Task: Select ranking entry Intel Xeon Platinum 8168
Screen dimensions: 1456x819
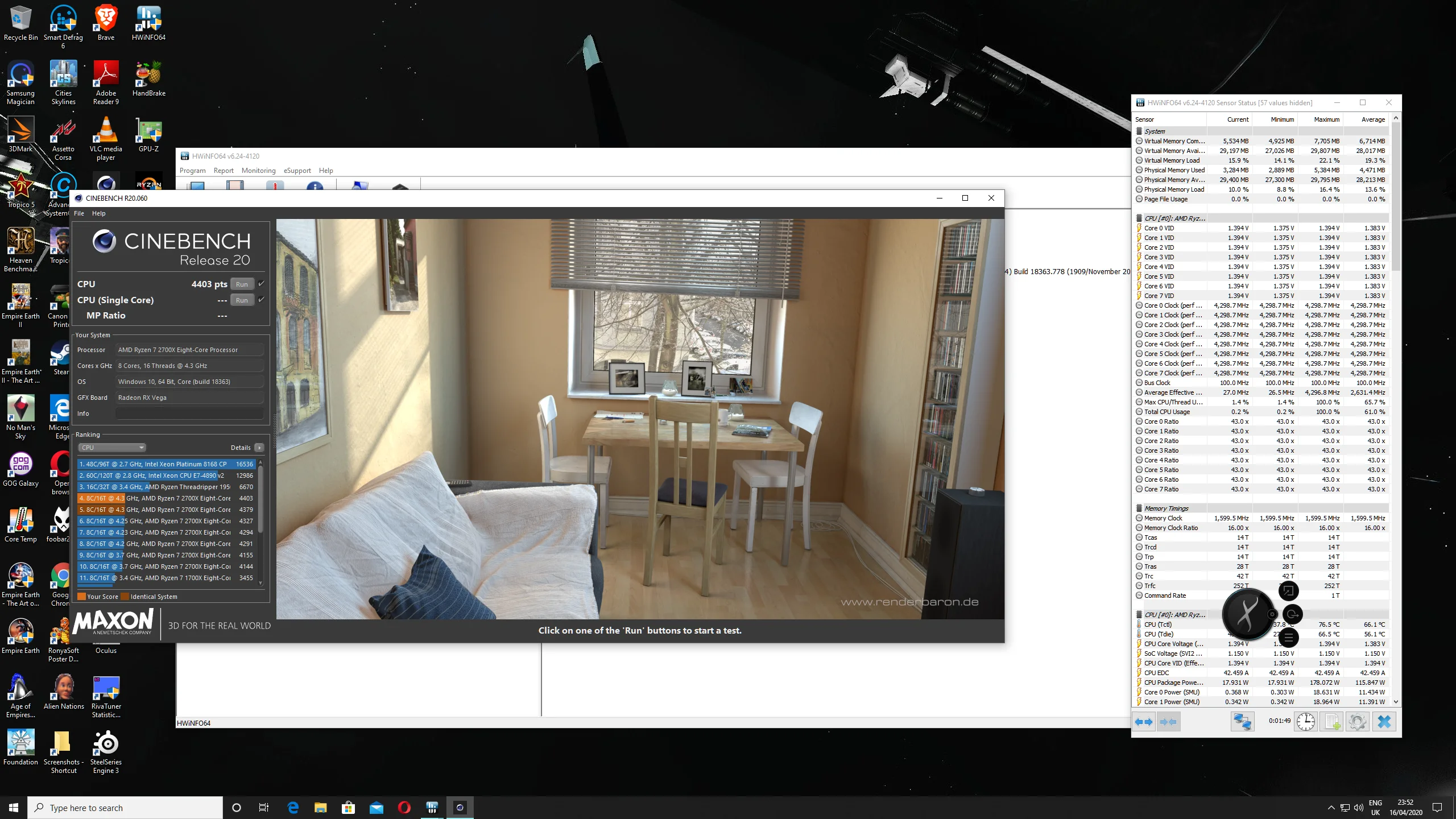Action: click(166, 464)
